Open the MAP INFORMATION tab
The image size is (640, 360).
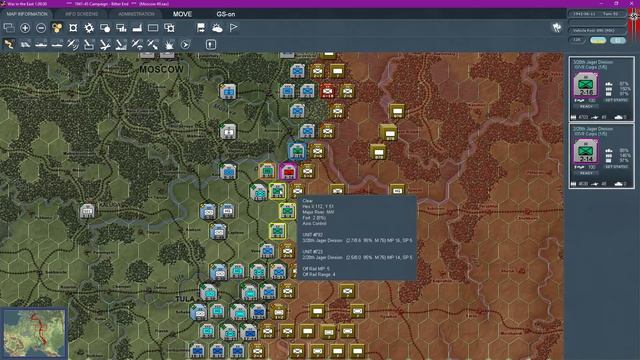point(27,14)
